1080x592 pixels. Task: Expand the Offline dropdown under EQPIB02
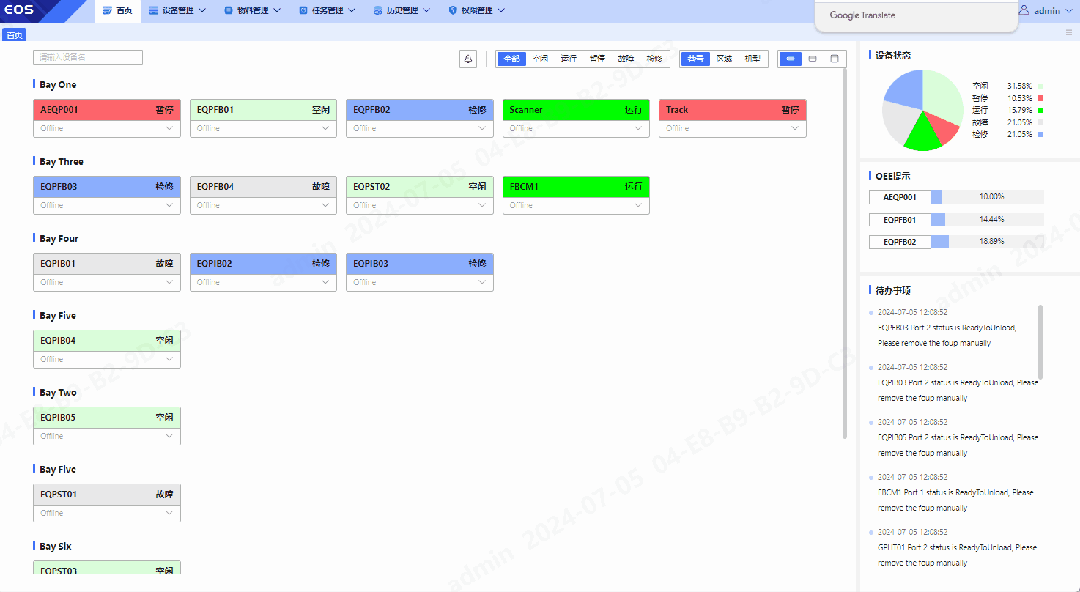pyautogui.click(x=263, y=282)
